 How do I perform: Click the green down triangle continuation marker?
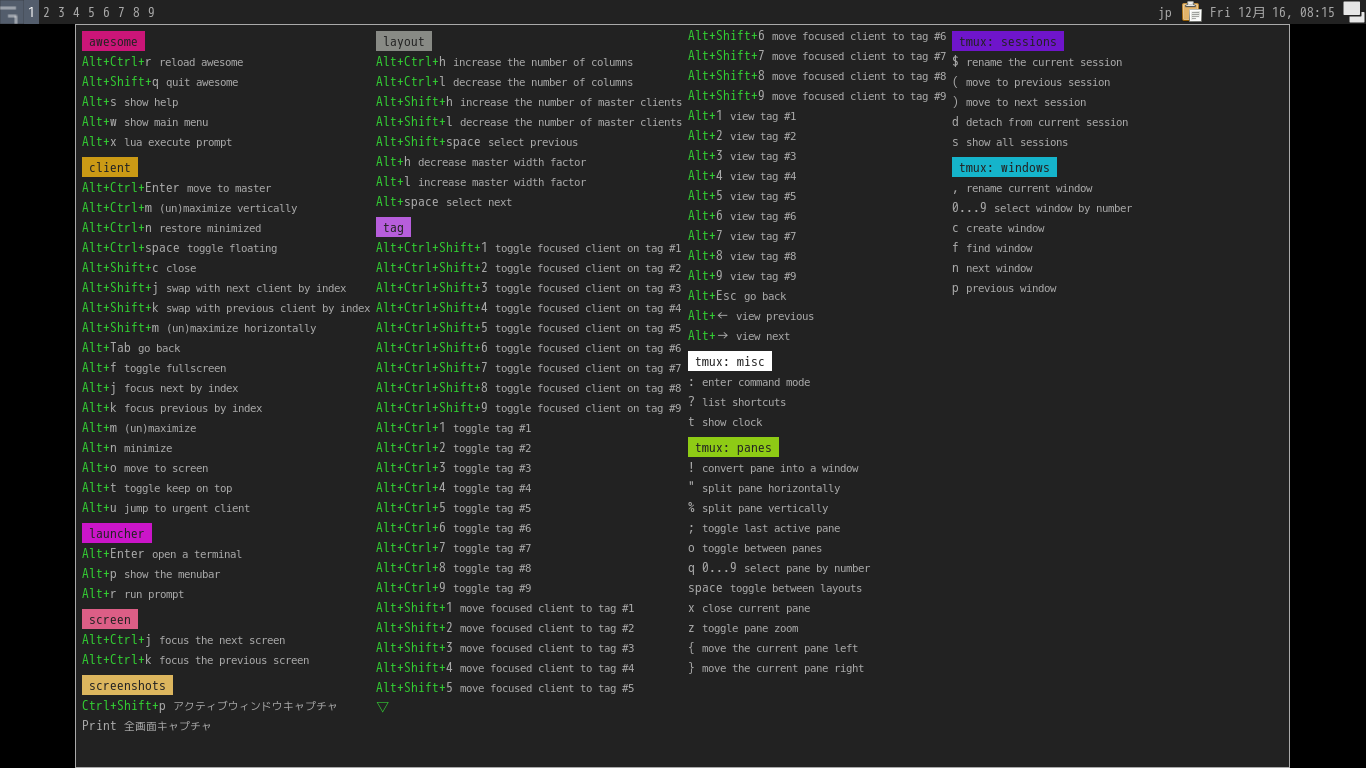pyautogui.click(x=382, y=707)
